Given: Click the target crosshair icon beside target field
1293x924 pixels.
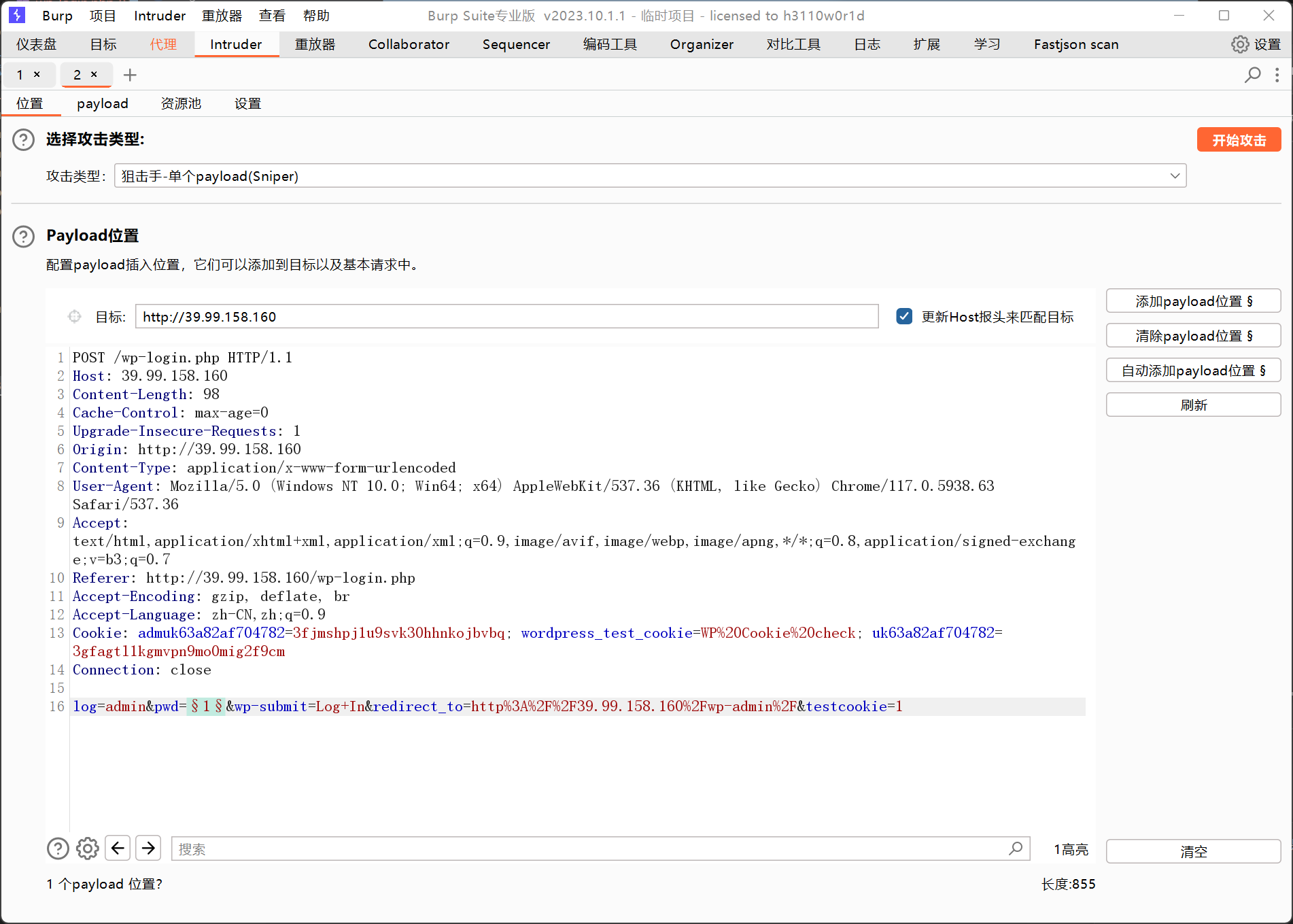Looking at the screenshot, I should coord(75,316).
